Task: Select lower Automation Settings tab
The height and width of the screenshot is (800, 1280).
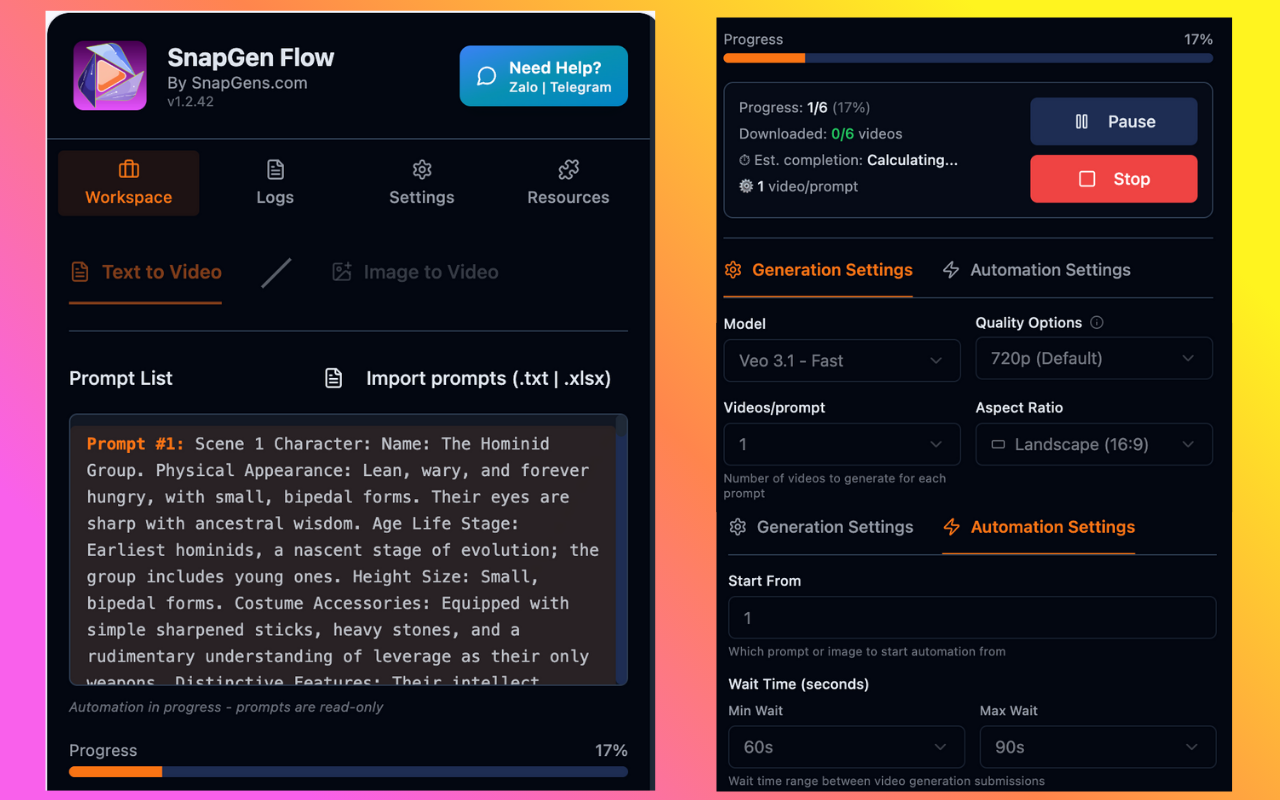Action: 1039,527
